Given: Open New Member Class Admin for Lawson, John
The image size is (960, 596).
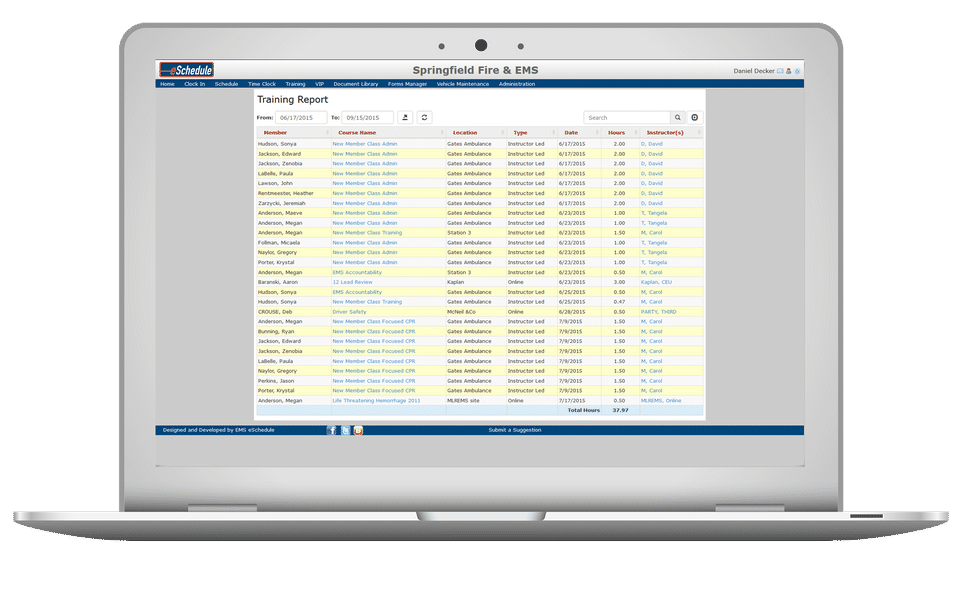Looking at the screenshot, I should (365, 183).
